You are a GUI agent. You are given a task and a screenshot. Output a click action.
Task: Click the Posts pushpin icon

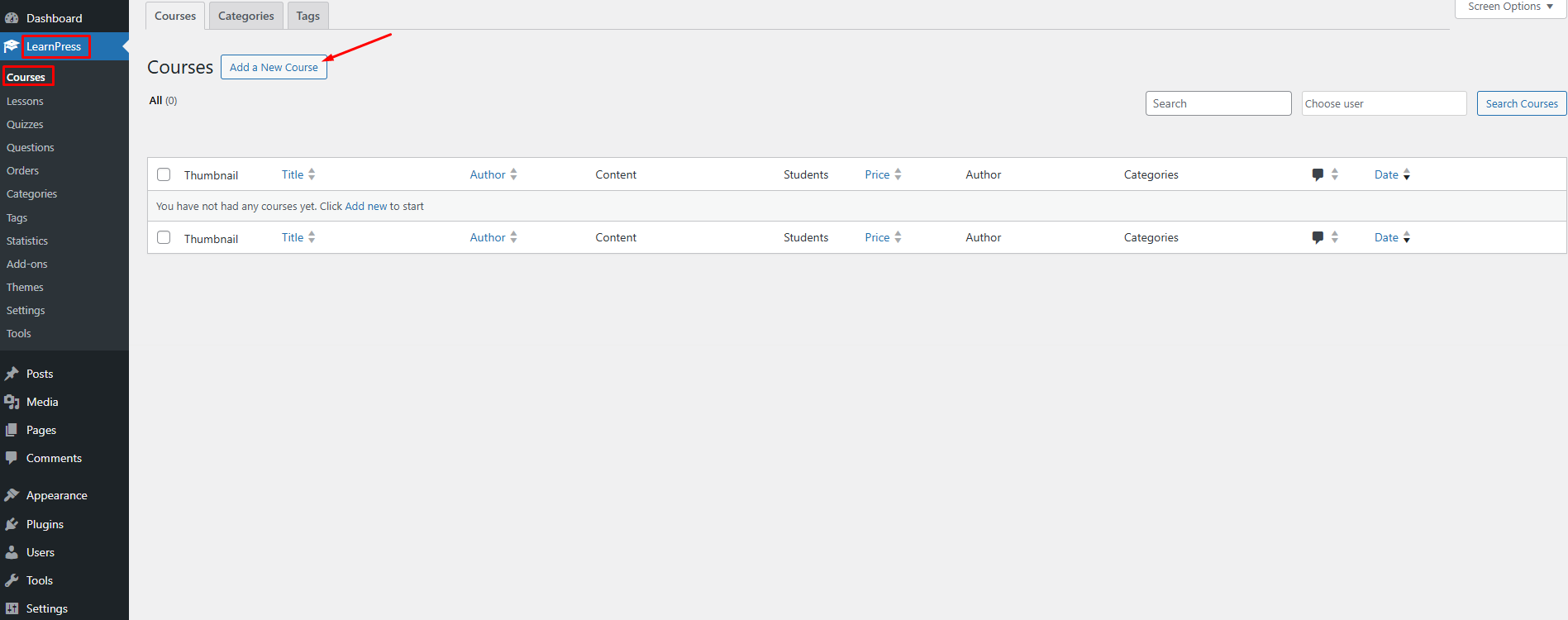tap(12, 374)
